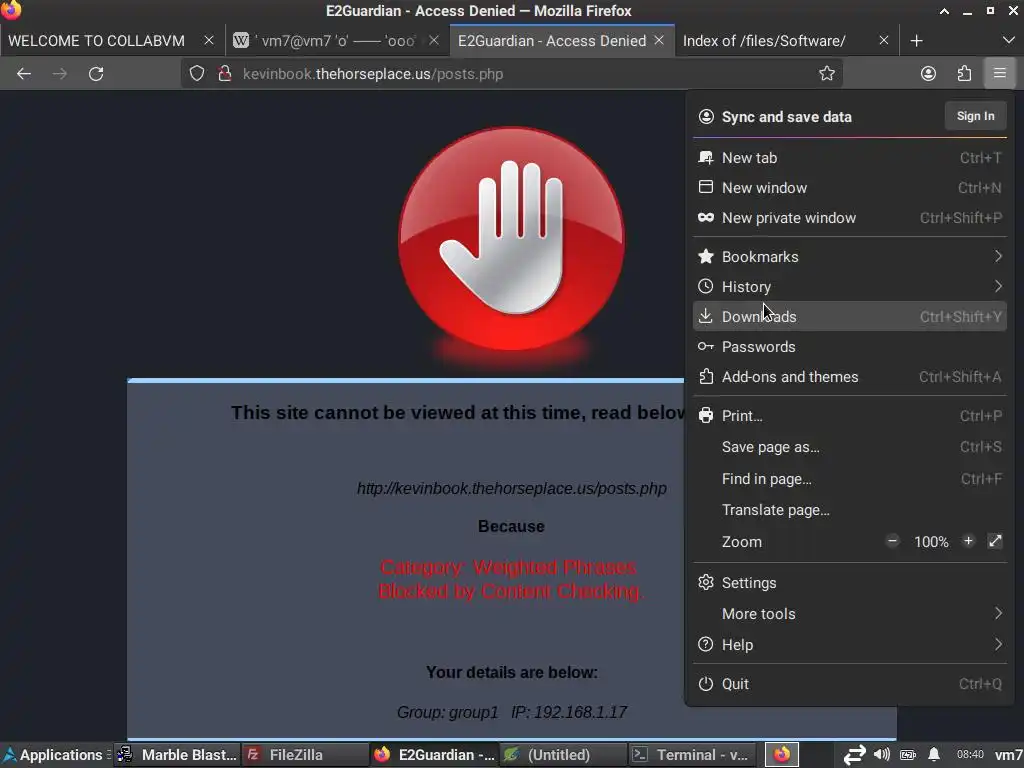Viewport: 1024px width, 768px height.
Task: Open tracking protection shield icon
Action: coord(197,74)
